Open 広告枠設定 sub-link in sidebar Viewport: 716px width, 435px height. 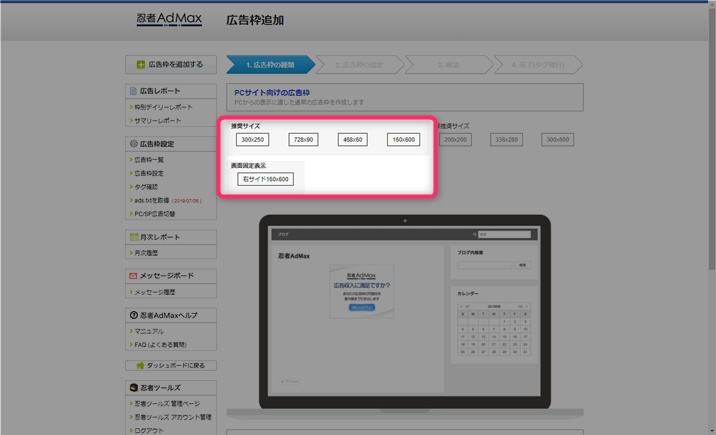(x=149, y=173)
